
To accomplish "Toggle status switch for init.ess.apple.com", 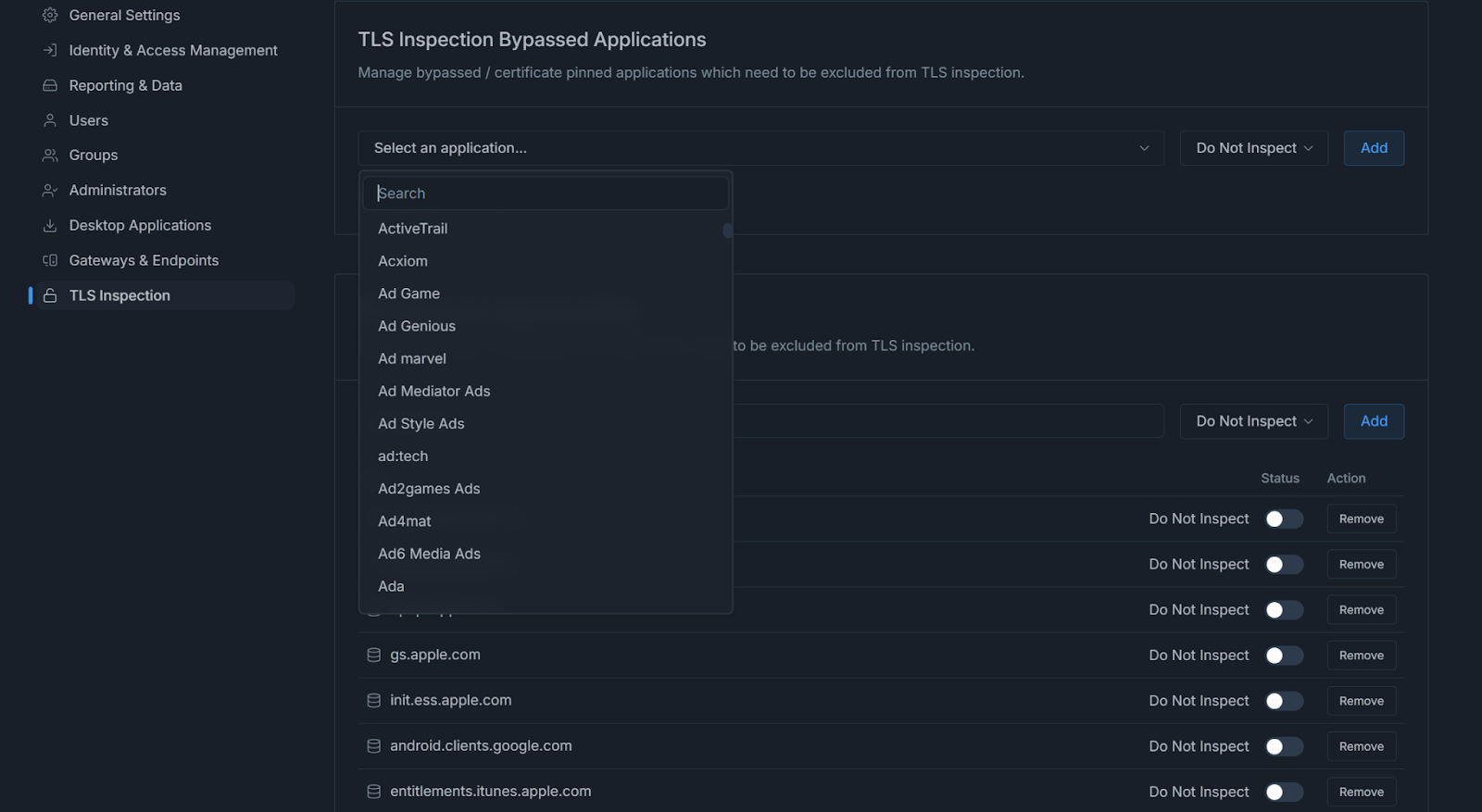I will [x=1284, y=701].
